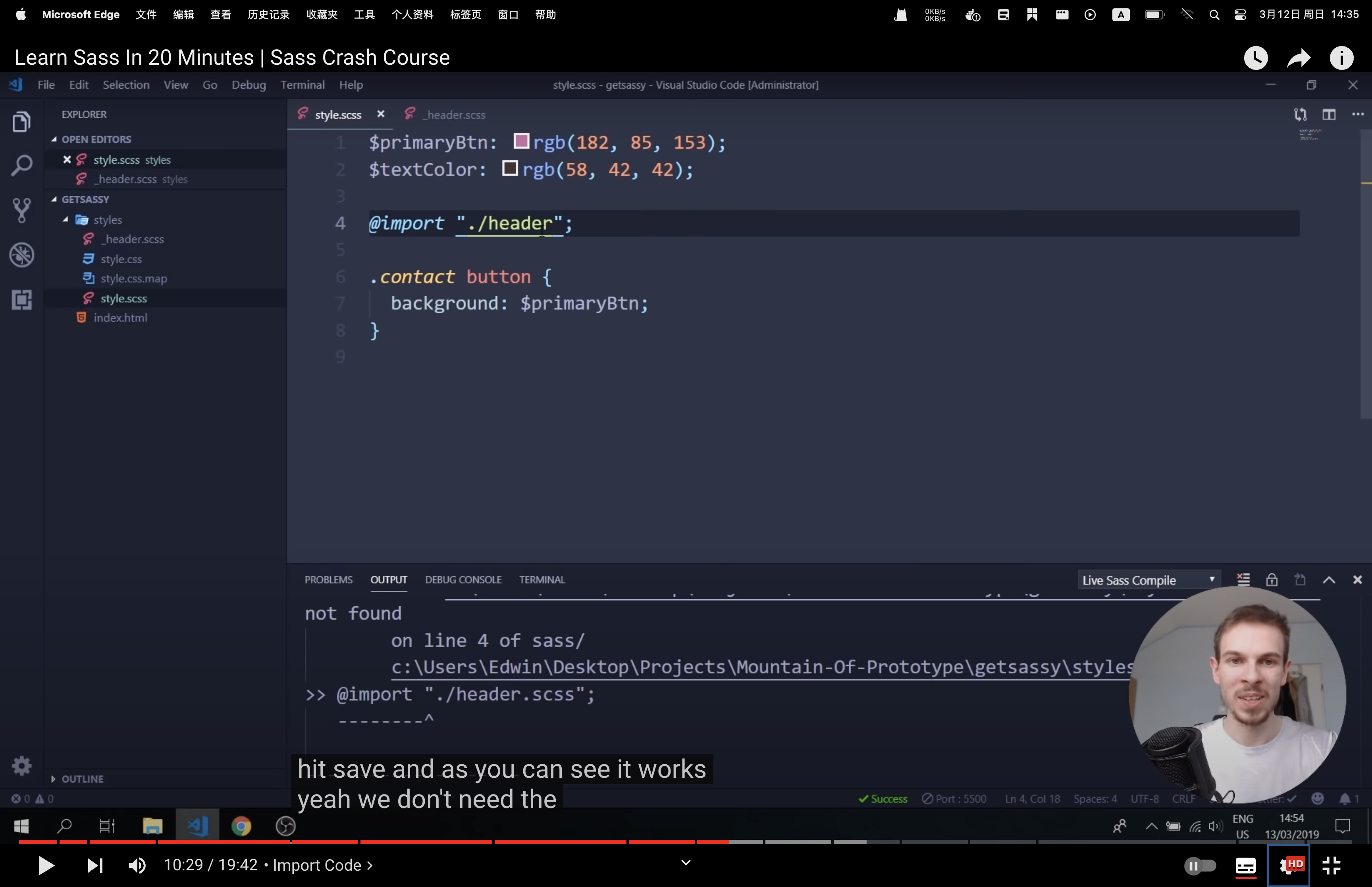Click the Open Changes compare icon
This screenshot has height=887, width=1372.
(1300, 115)
